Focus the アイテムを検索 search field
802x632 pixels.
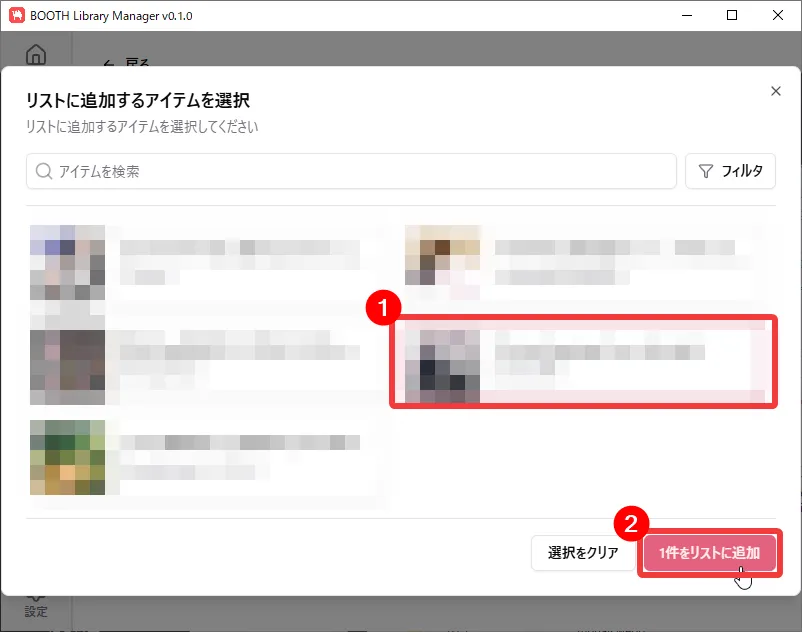(x=360, y=171)
